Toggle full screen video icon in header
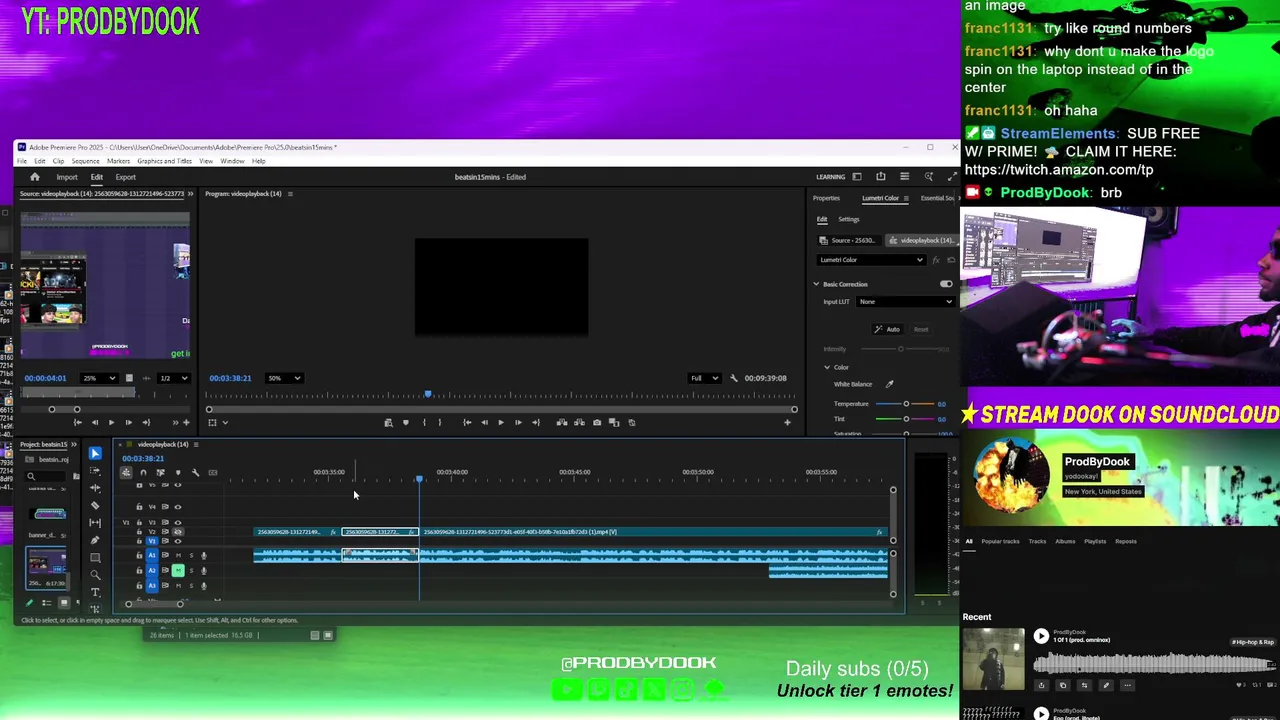This screenshot has width=1280, height=720. pyautogui.click(x=951, y=177)
